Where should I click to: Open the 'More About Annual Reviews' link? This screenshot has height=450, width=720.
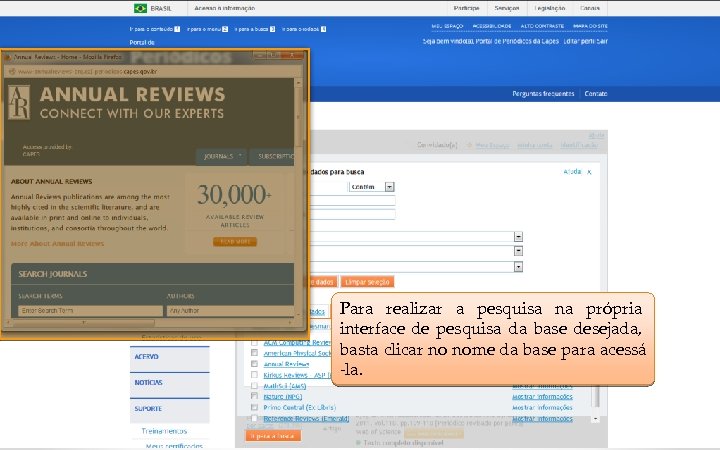click(x=57, y=243)
